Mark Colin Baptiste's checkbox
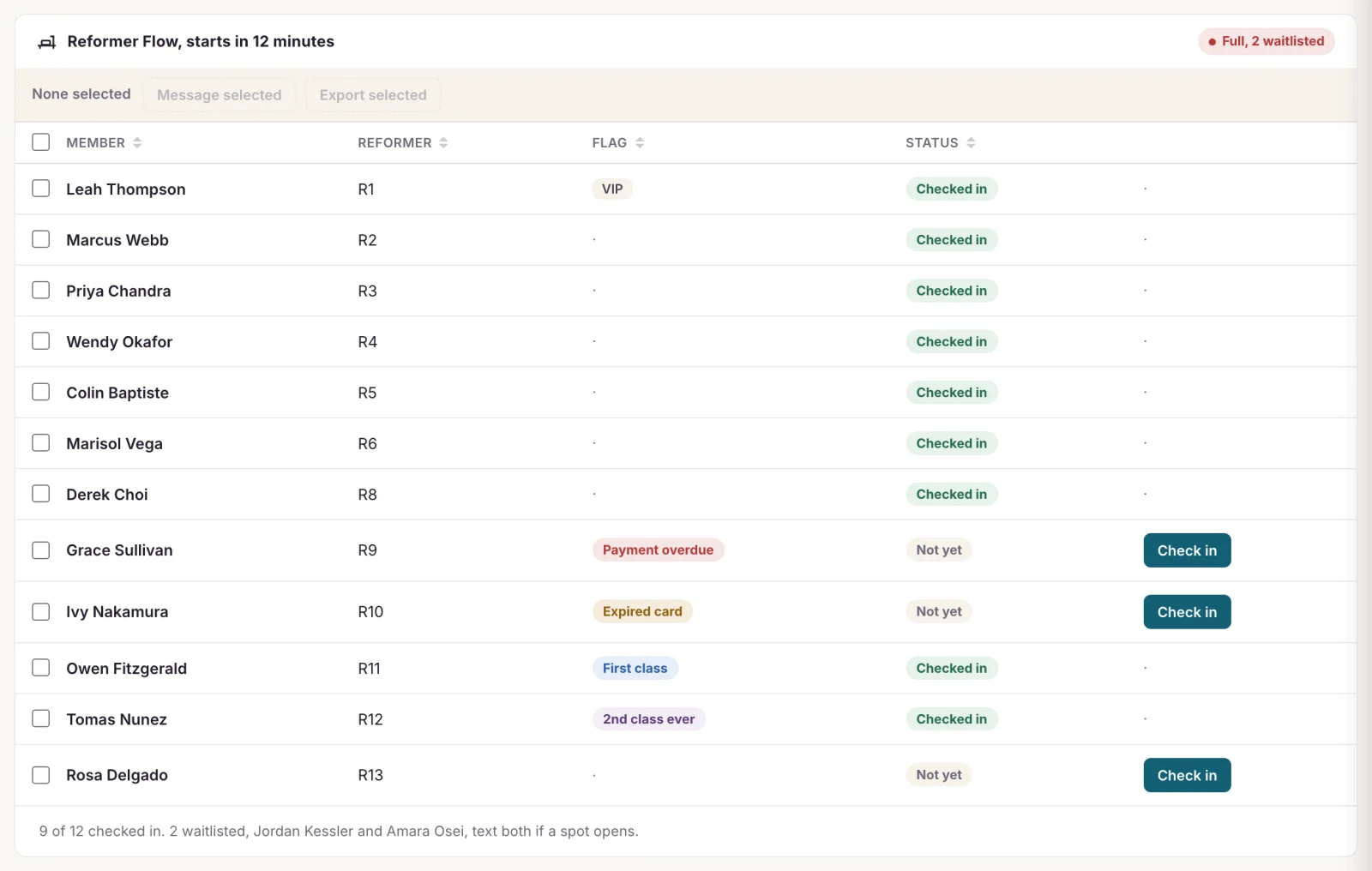This screenshot has width=1372, height=871. [41, 392]
